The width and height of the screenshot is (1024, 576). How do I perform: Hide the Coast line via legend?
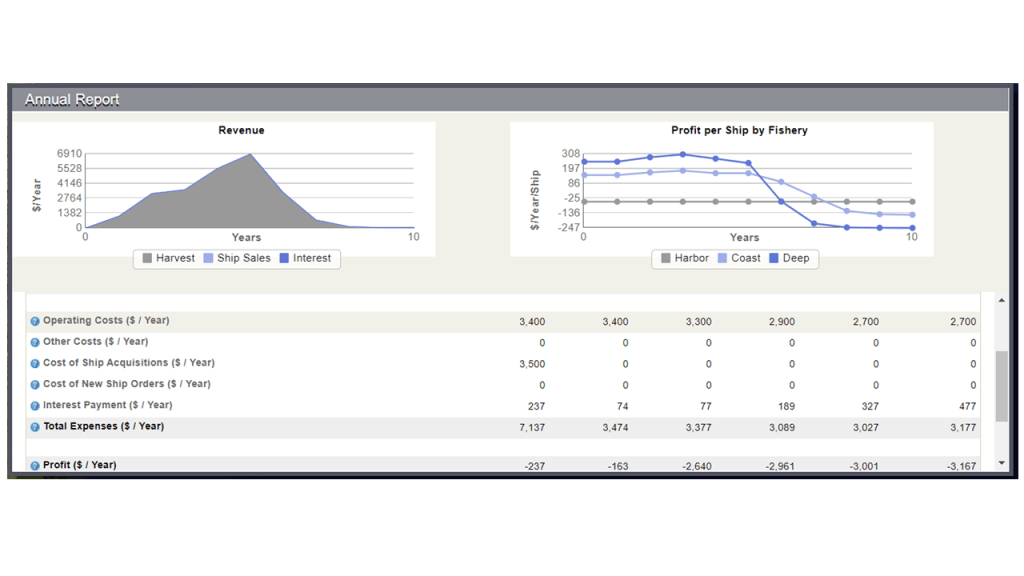(738, 258)
